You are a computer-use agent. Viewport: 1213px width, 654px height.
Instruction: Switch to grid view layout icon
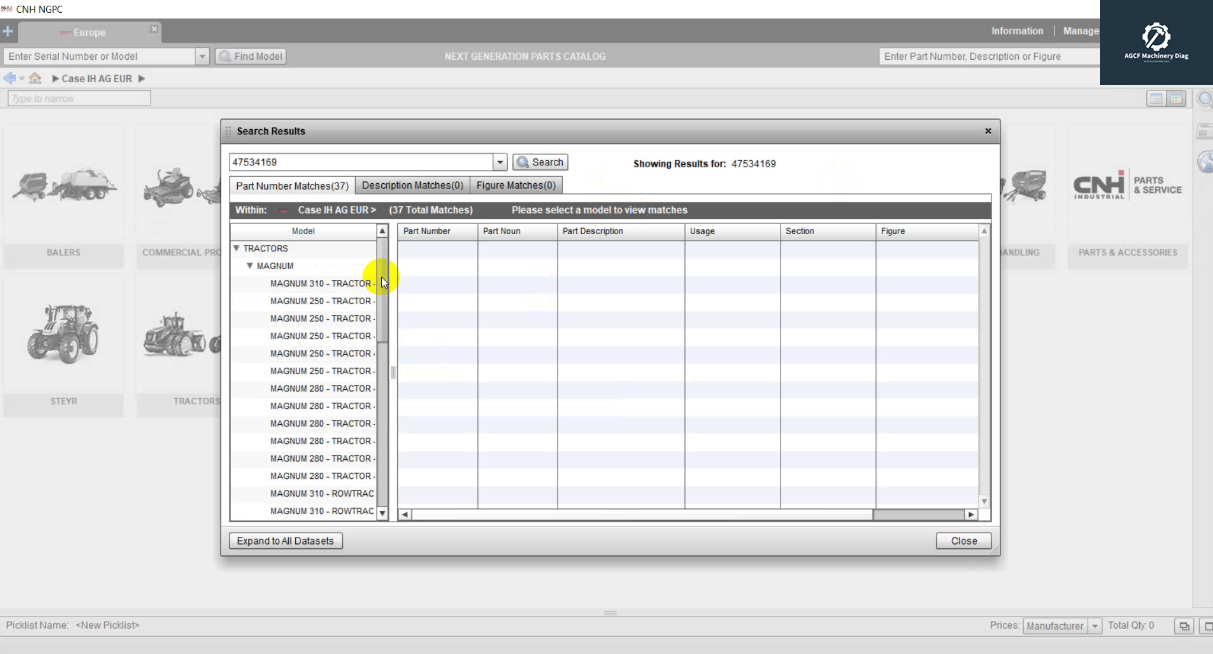[x=1176, y=99]
